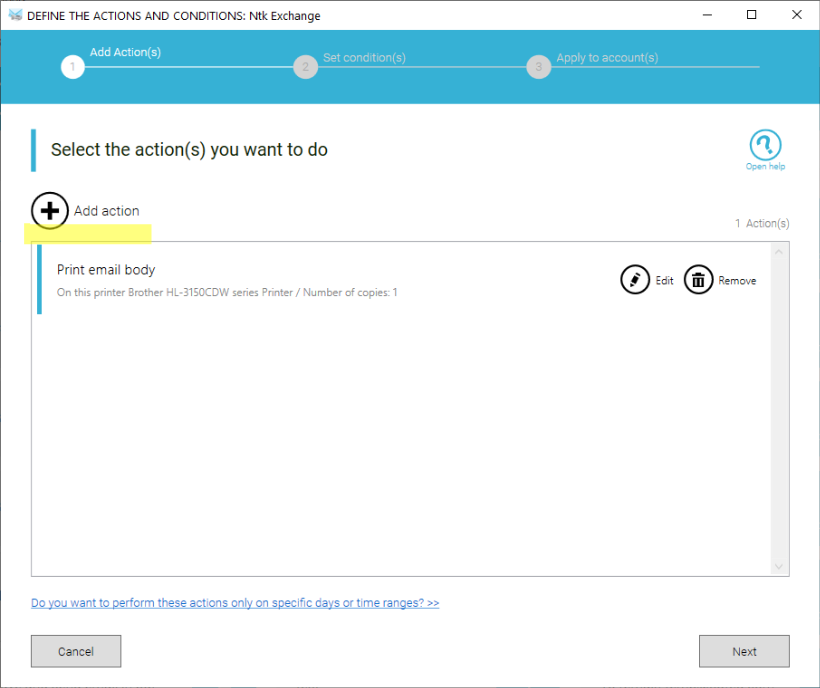This screenshot has width=820, height=688.
Task: Click the Add action label text
Action: 106,210
